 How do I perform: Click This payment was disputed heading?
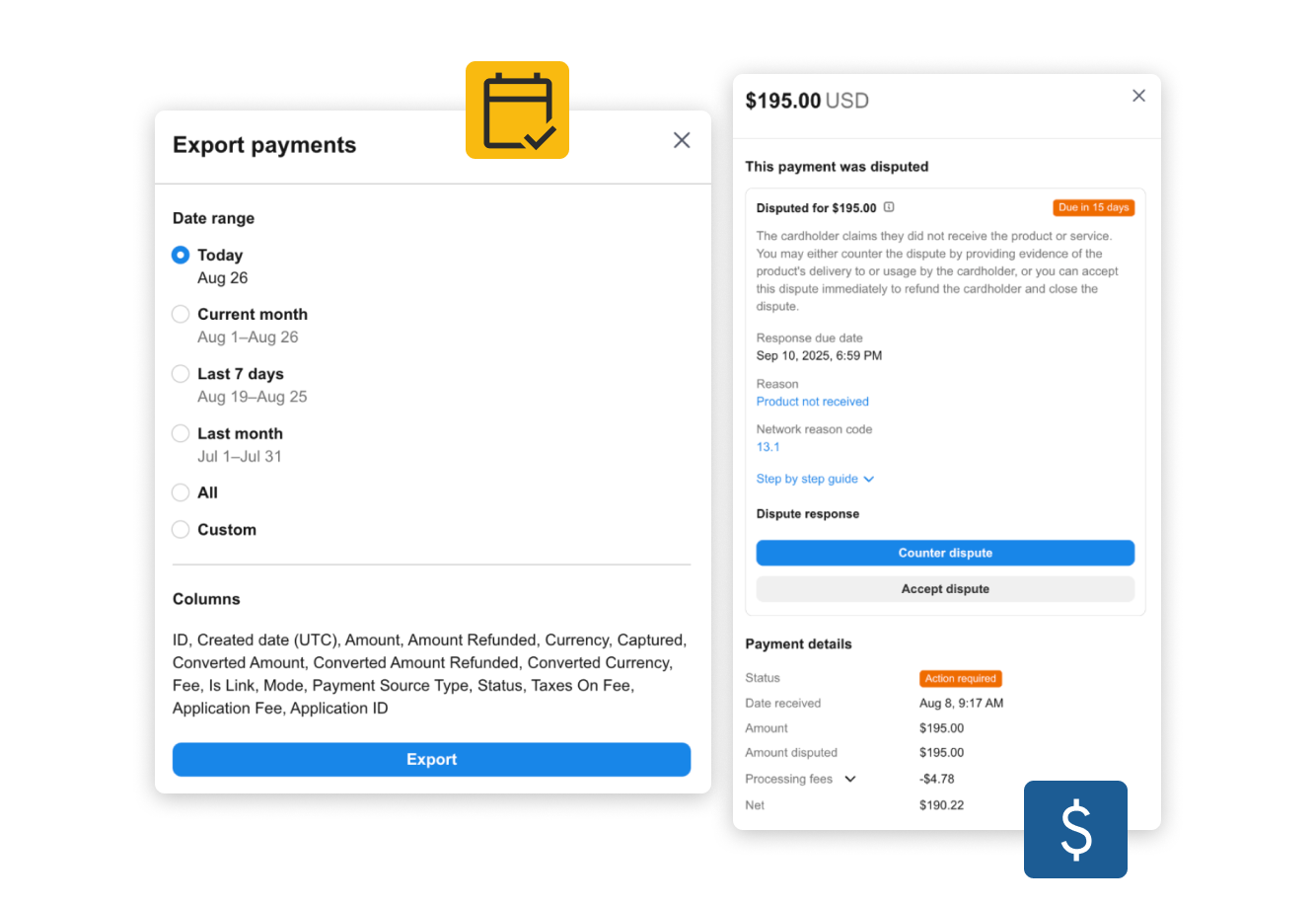[x=837, y=167]
